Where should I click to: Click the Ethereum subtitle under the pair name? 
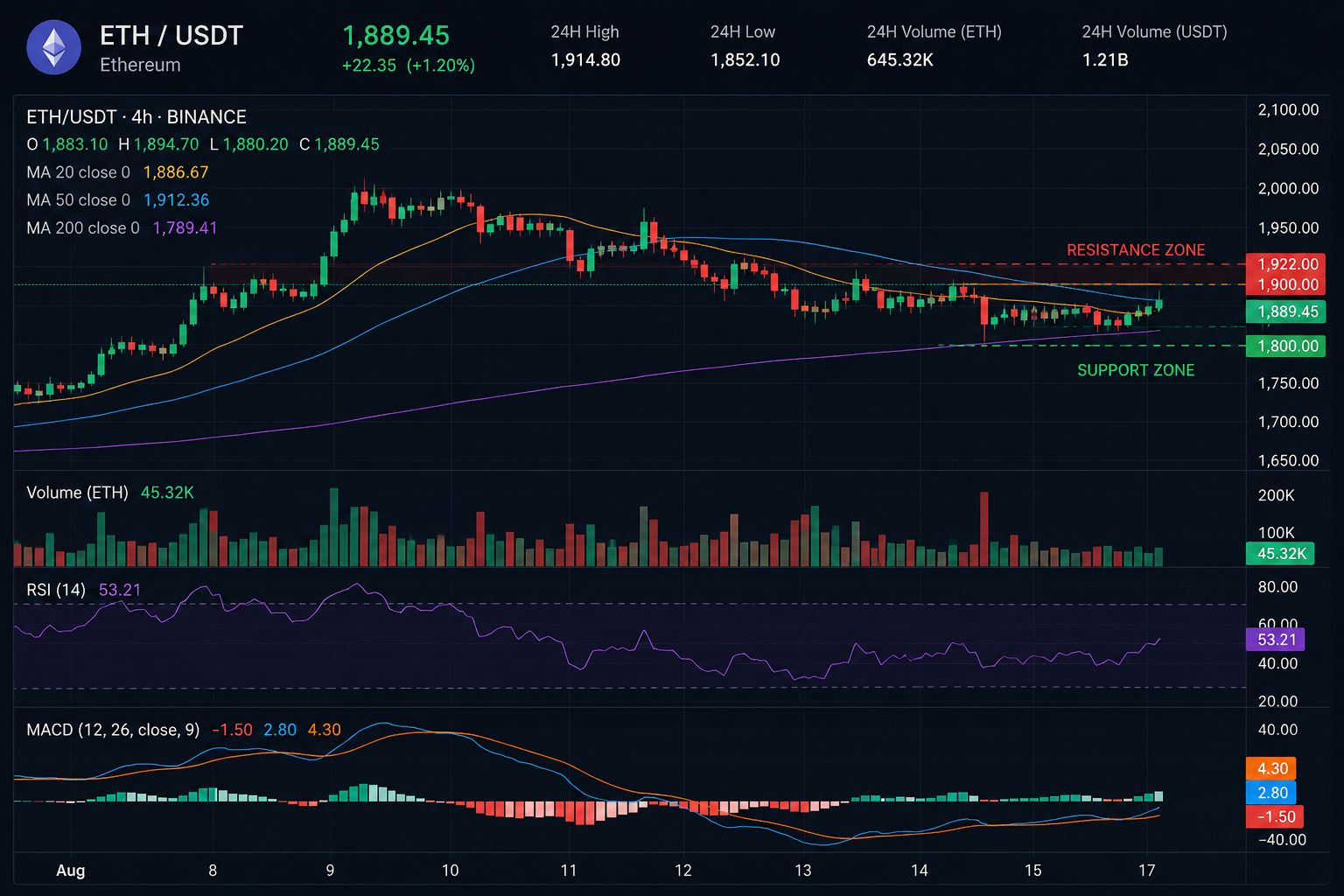140,65
